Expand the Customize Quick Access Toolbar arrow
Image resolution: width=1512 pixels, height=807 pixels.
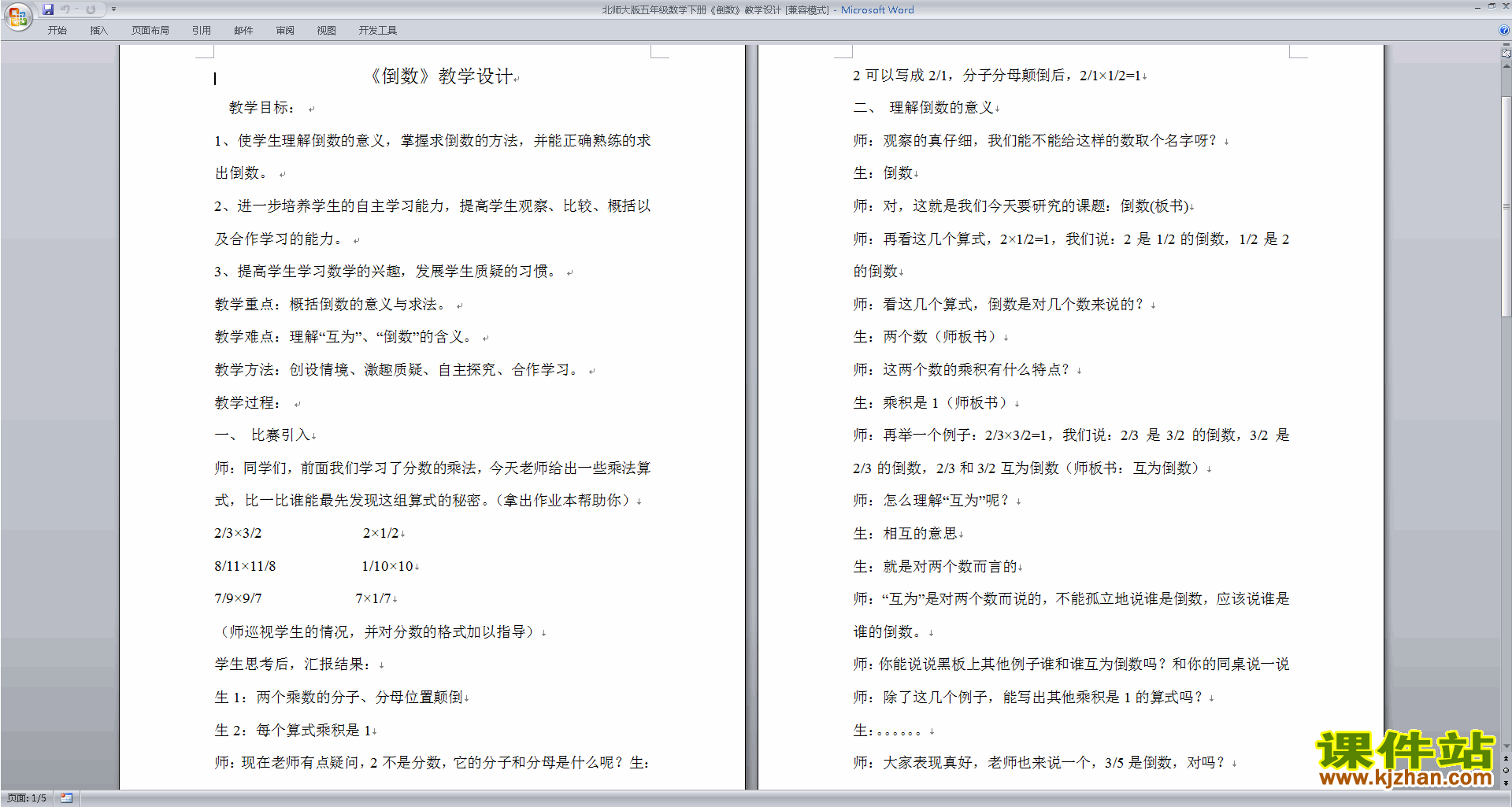coord(113,9)
